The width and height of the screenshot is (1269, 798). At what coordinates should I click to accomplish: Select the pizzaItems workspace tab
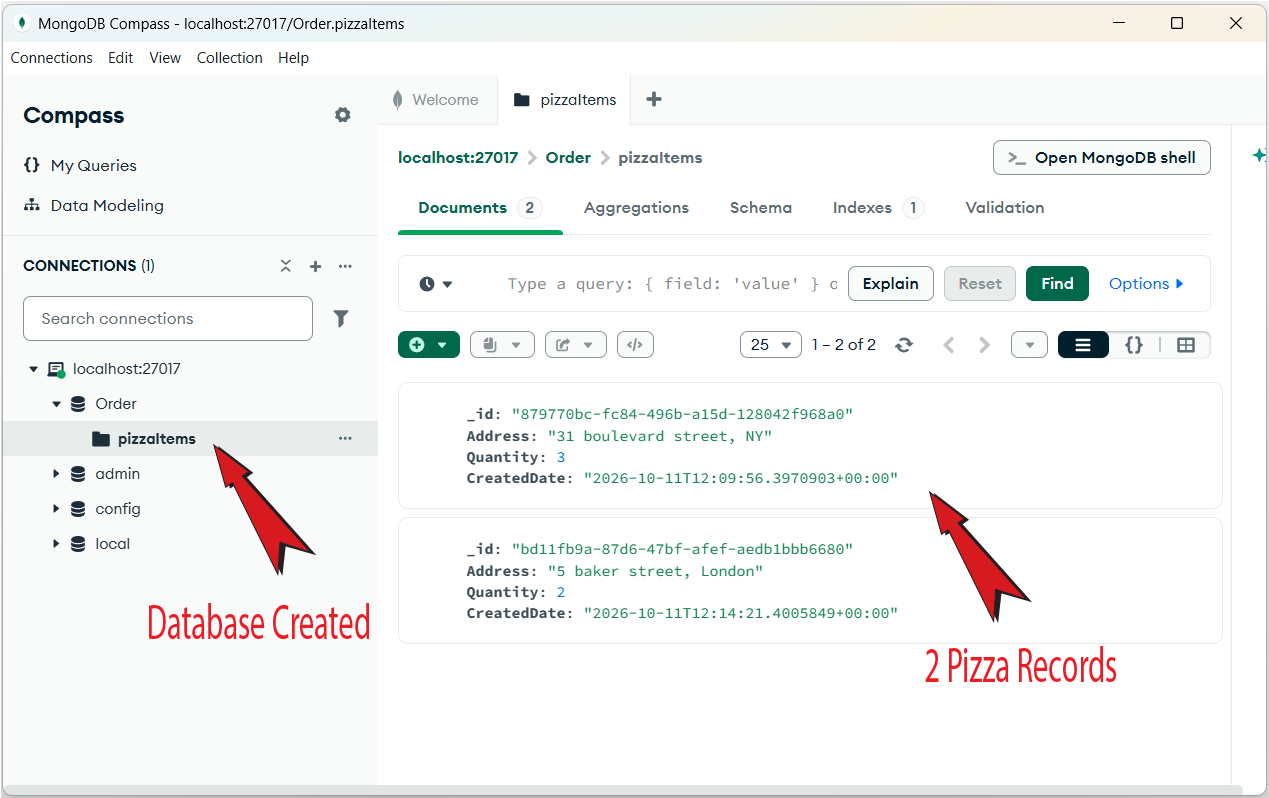(565, 100)
